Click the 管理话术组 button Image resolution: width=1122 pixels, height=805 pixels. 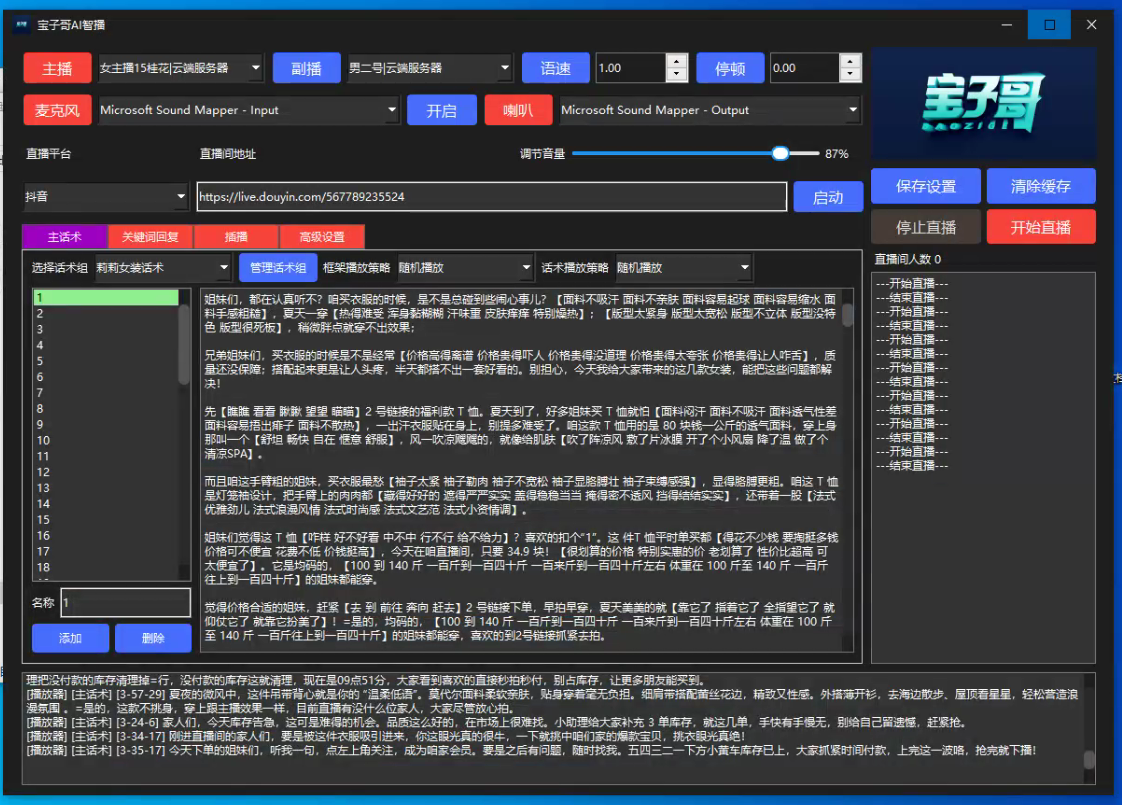pyautogui.click(x=277, y=268)
